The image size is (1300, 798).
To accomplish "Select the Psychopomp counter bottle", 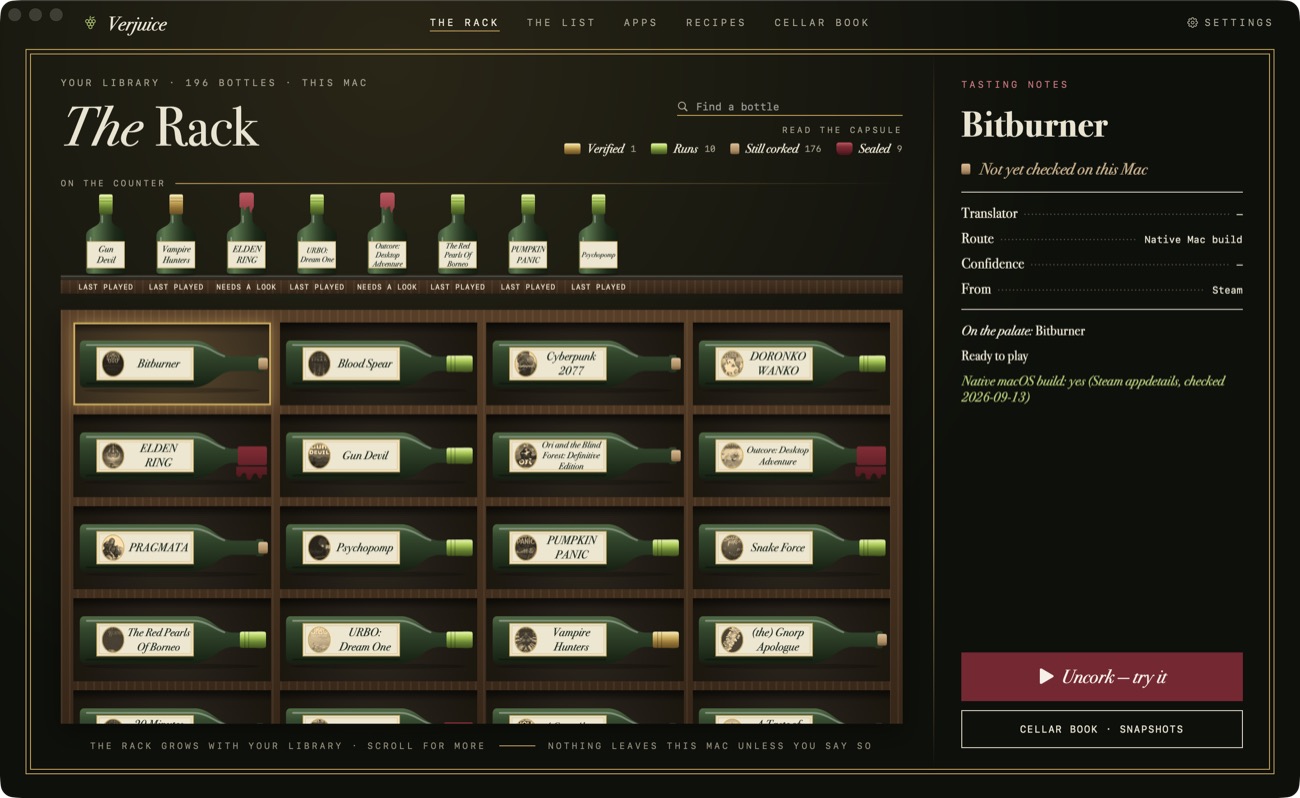I will point(598,233).
